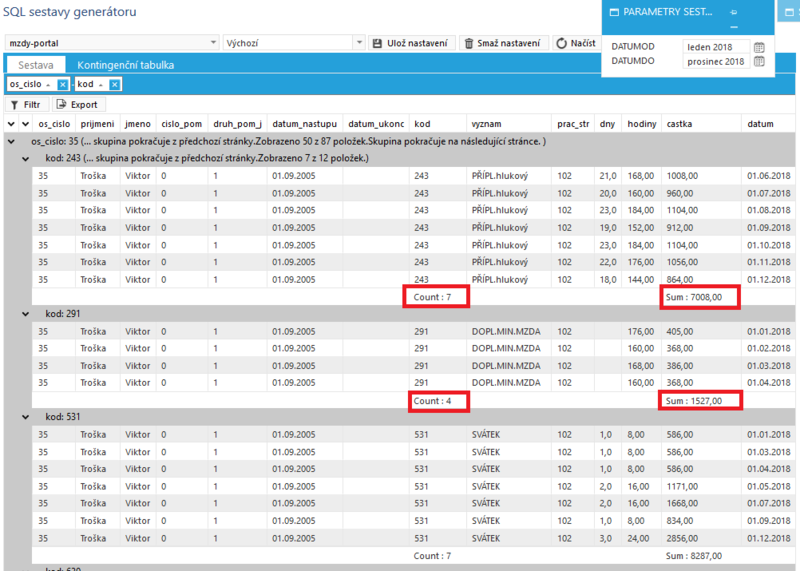The height and width of the screenshot is (571, 800).
Task: Remove kod grouping with its X icon
Action: point(115,85)
